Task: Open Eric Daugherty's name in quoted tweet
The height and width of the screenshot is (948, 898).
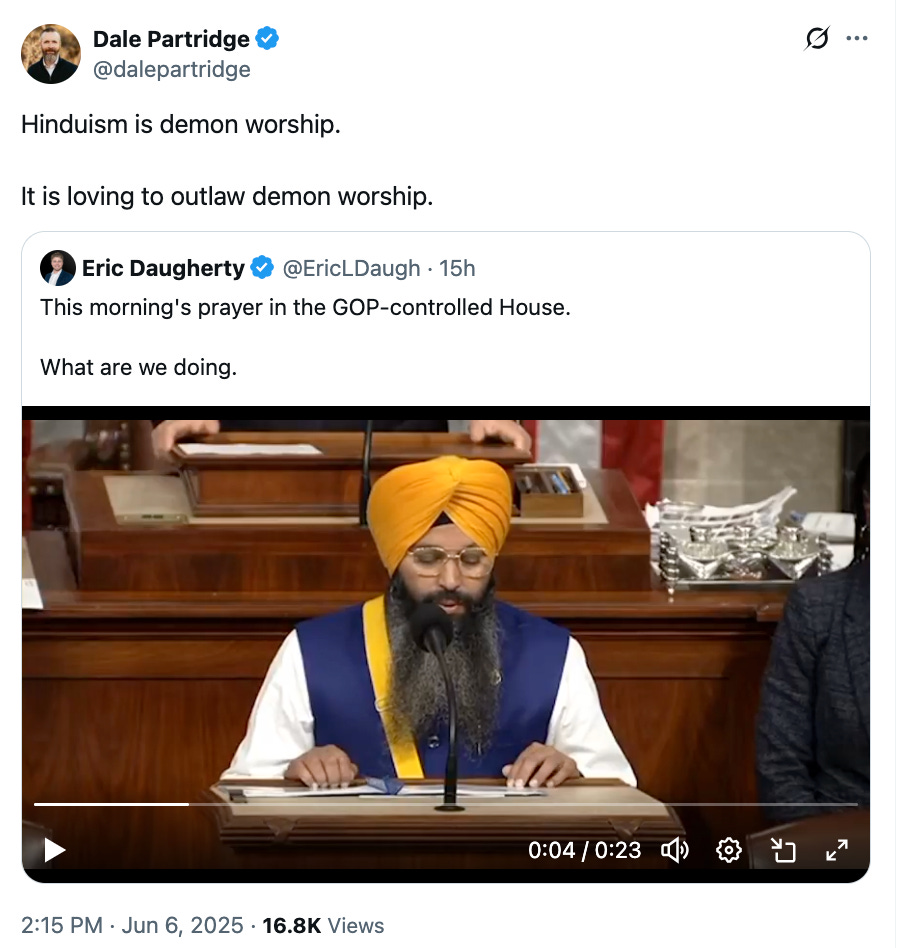Action: pos(163,268)
